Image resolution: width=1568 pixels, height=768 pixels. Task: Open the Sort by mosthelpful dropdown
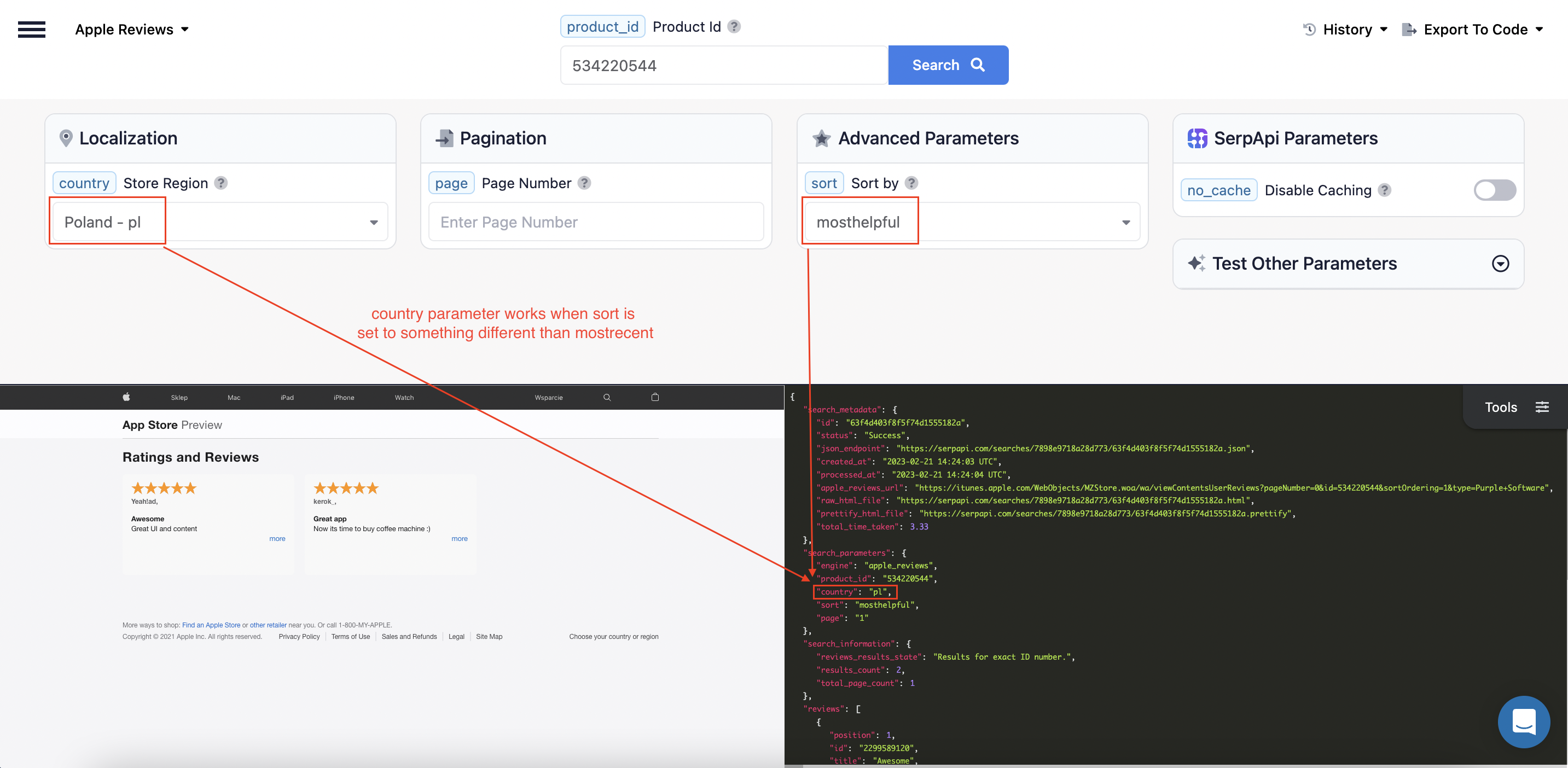pos(972,222)
